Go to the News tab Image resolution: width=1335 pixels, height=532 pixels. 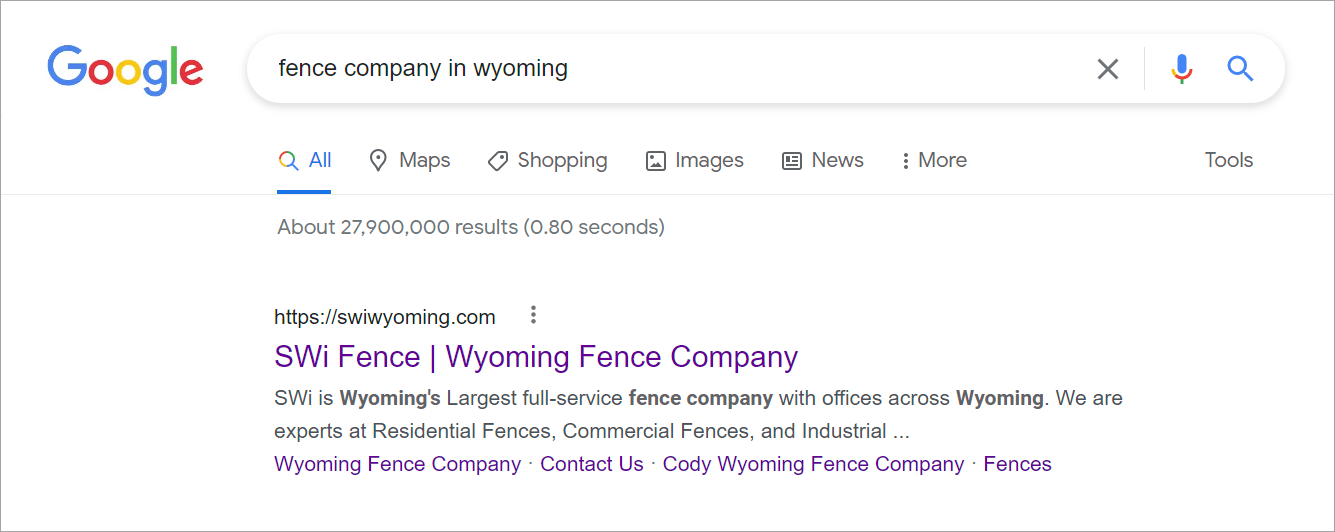pos(823,160)
